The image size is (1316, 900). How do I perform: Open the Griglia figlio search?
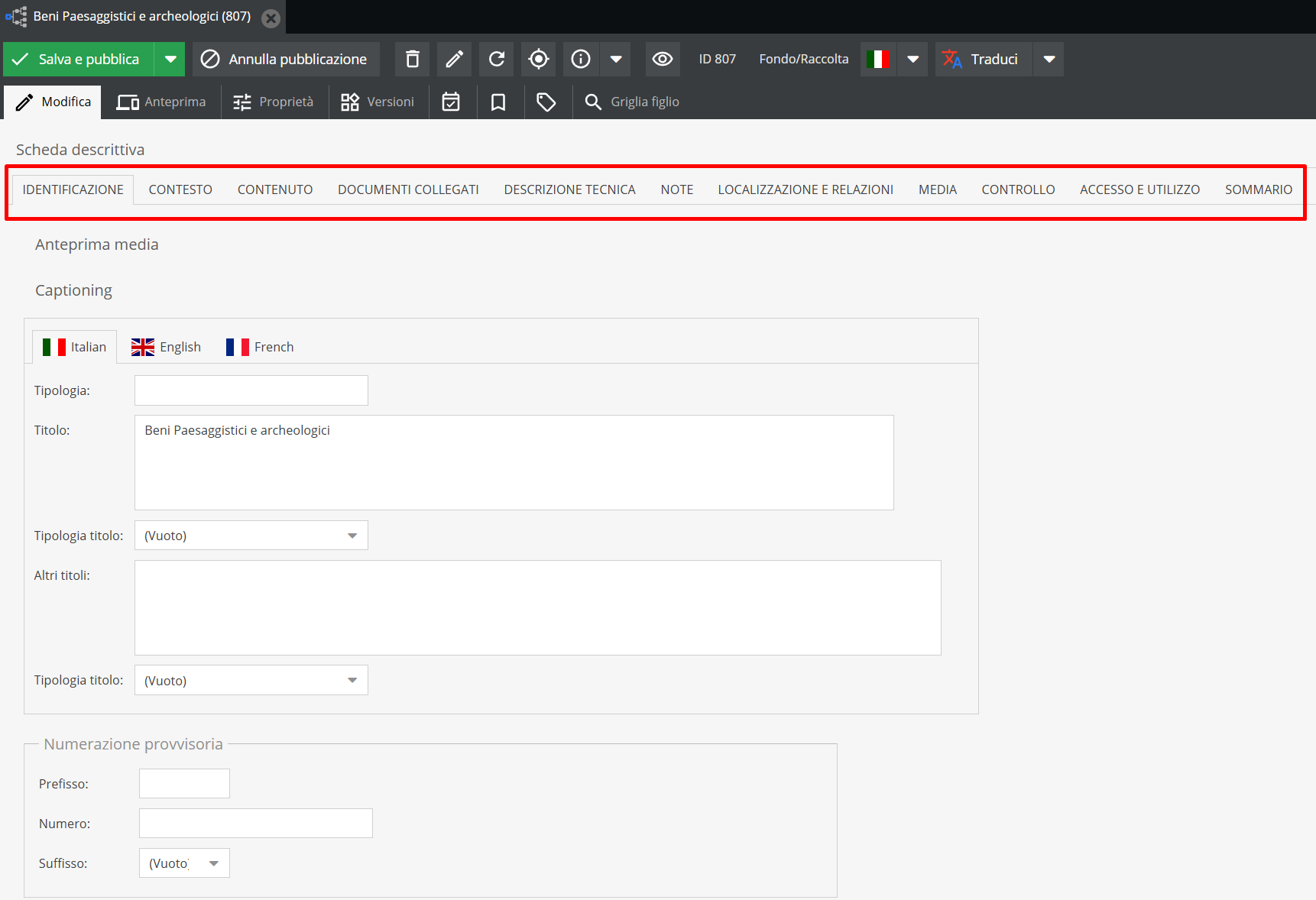point(632,102)
